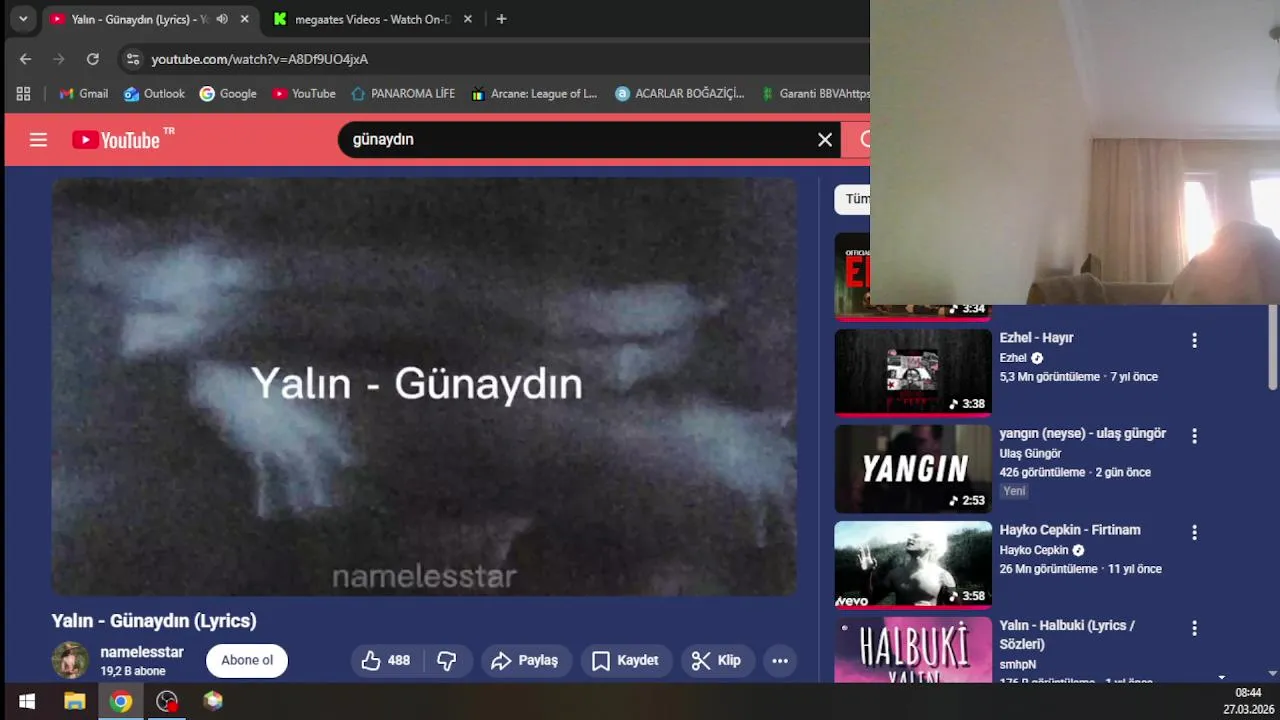This screenshot has width=1280, height=720.
Task: Dislike the video with thumbs-down
Action: pos(447,660)
